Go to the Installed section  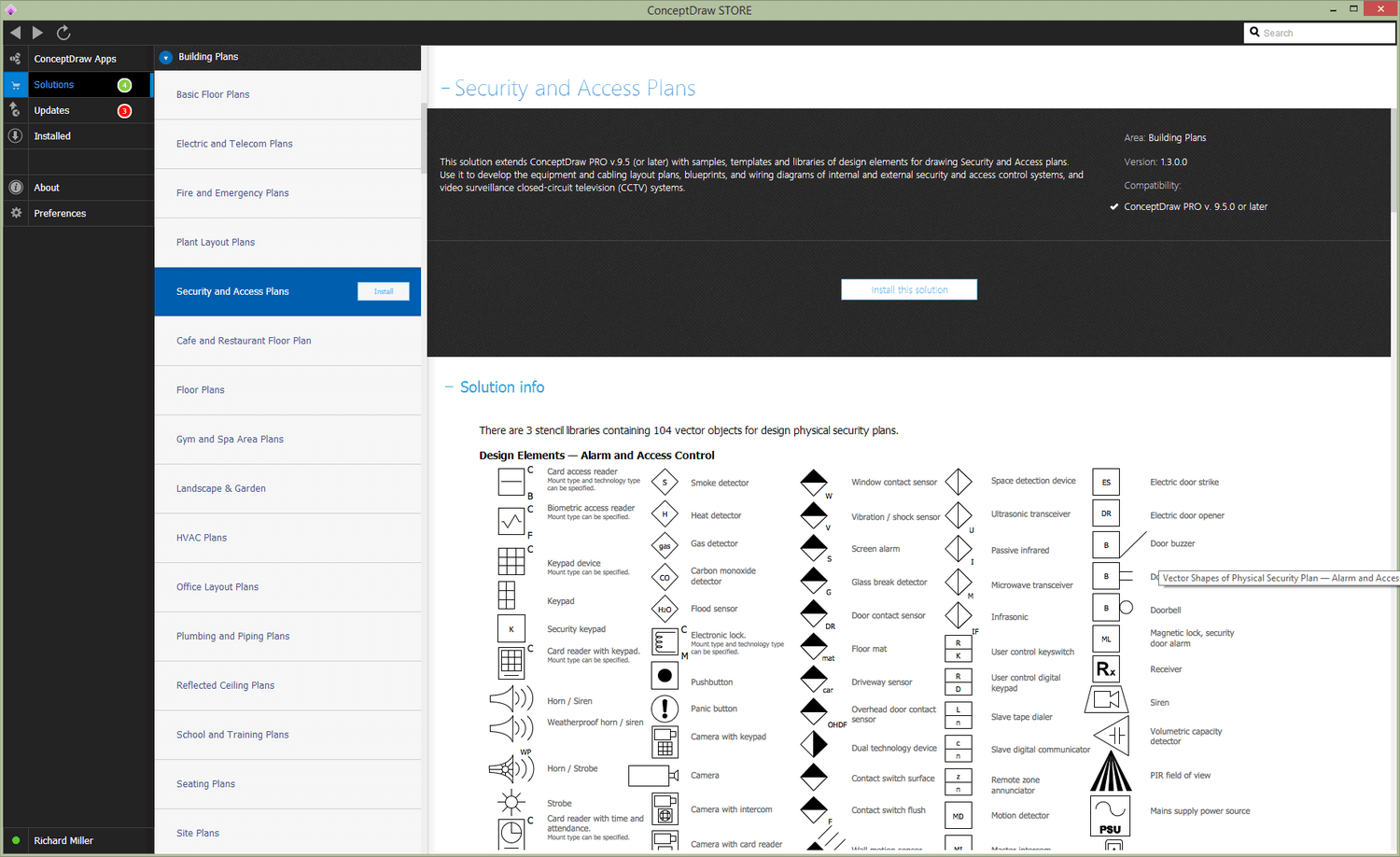[x=52, y=136]
